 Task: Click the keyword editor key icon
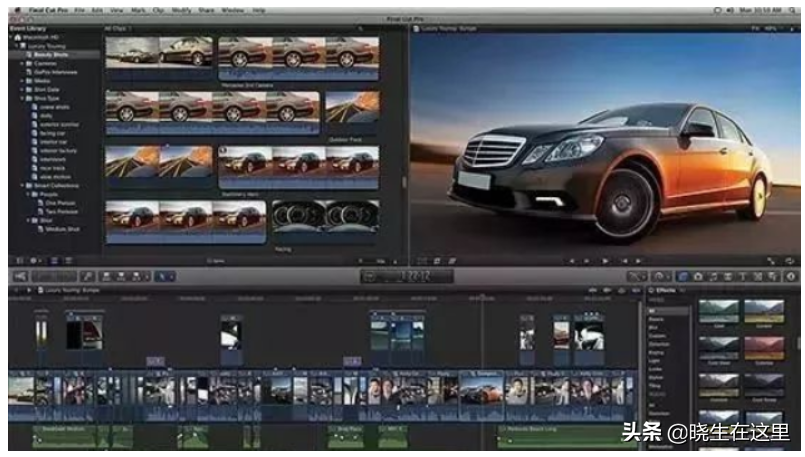[x=88, y=276]
